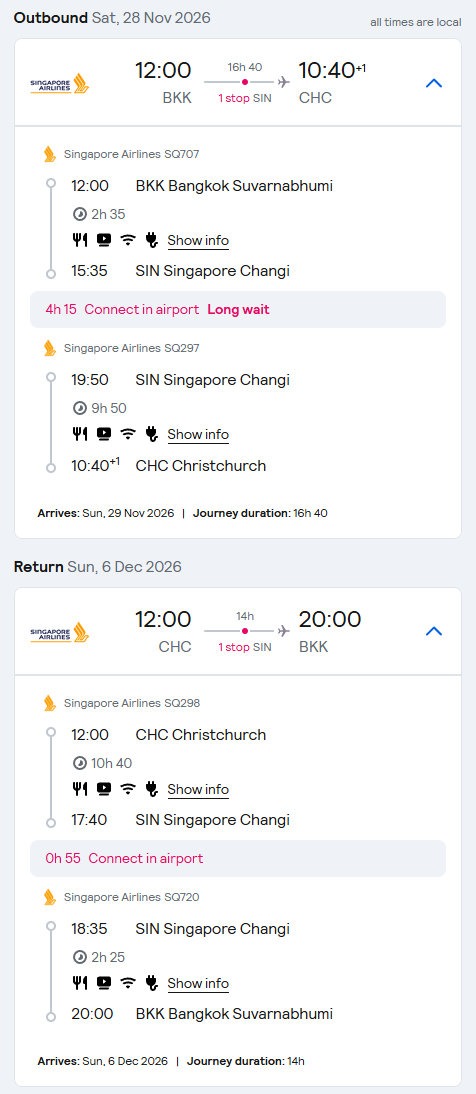Click the outbound 1 stop SIN label
The height and width of the screenshot is (1094, 476).
click(245, 98)
